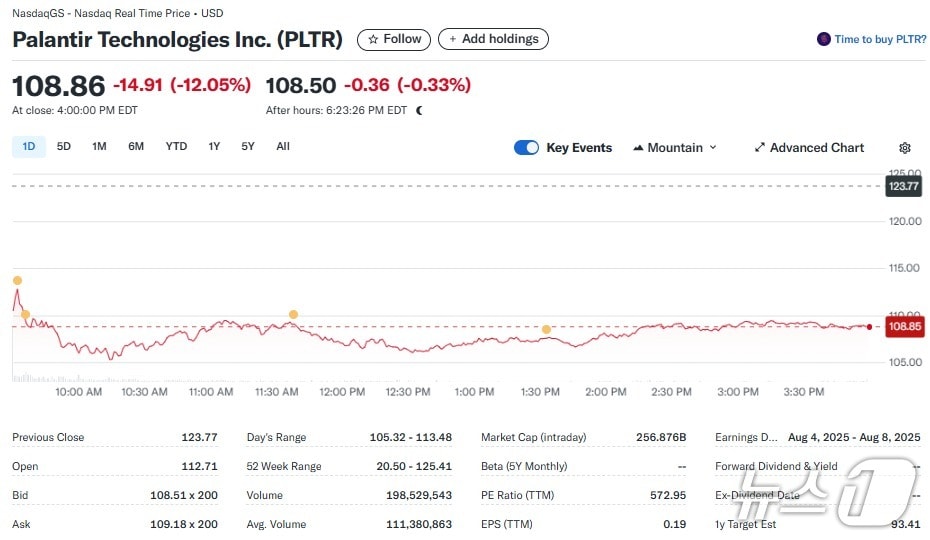Image resolution: width=930 pixels, height=540 pixels.
Task: Toggle the Key Events switch
Action: (527, 148)
